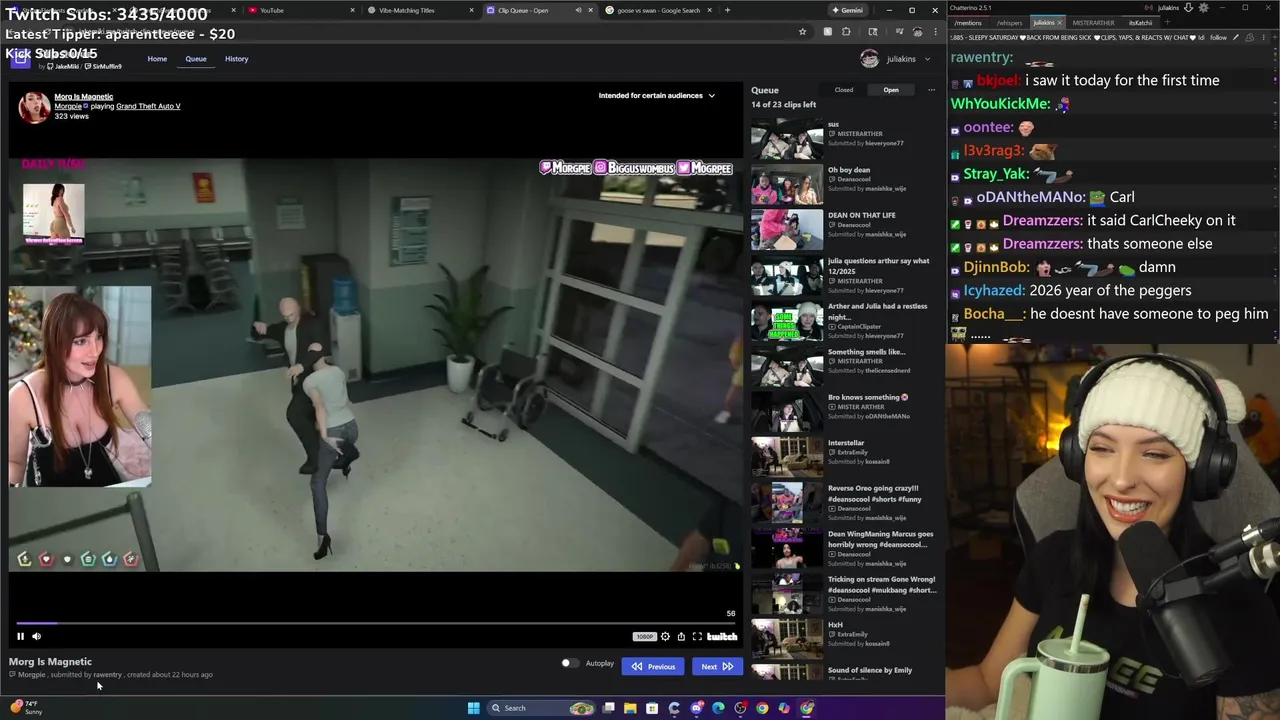Seek along the clip progress bar
Image resolution: width=1280 pixels, height=720 pixels.
tap(375, 623)
